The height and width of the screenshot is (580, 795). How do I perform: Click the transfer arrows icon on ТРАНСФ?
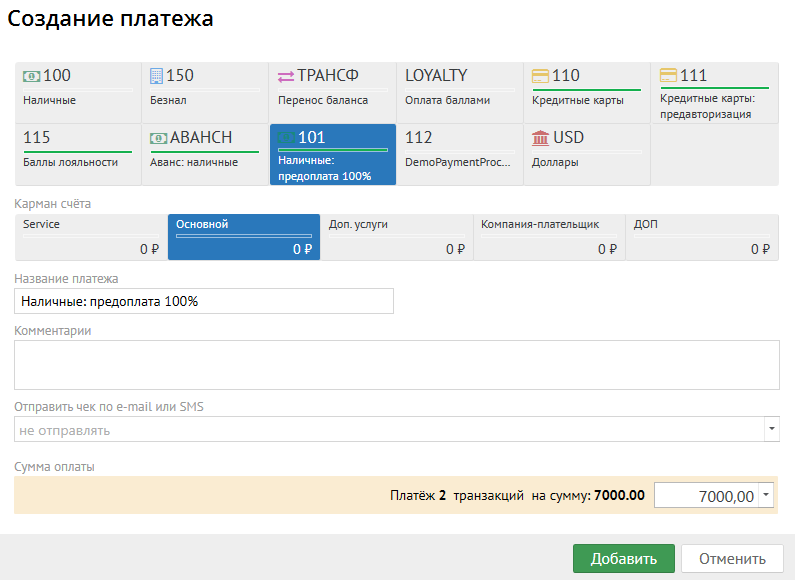[285, 76]
